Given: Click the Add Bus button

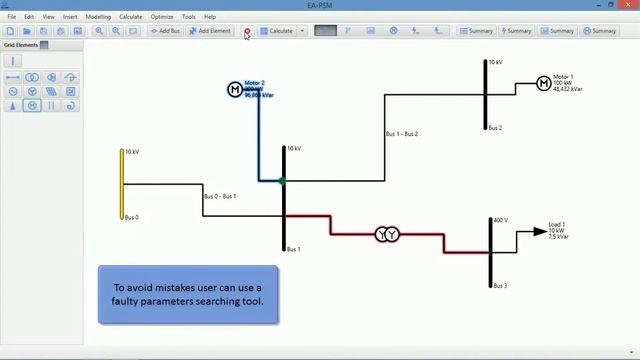Looking at the screenshot, I should click(165, 31).
